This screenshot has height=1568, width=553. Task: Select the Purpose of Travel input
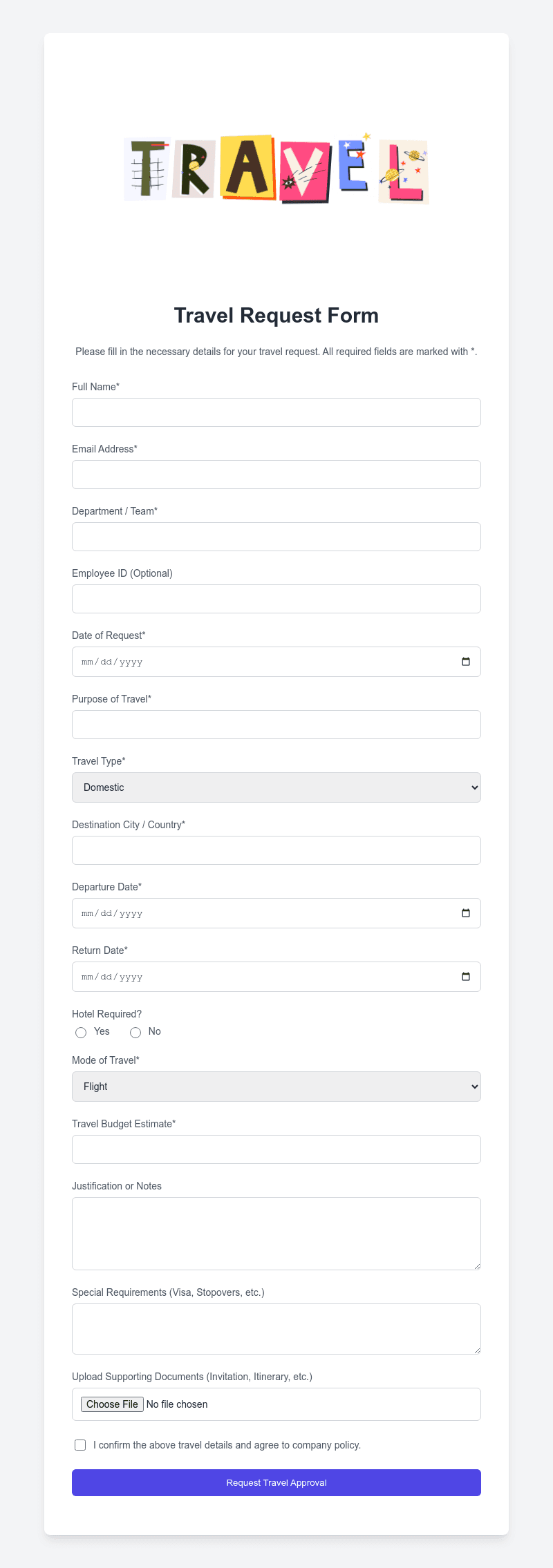pyautogui.click(x=276, y=724)
